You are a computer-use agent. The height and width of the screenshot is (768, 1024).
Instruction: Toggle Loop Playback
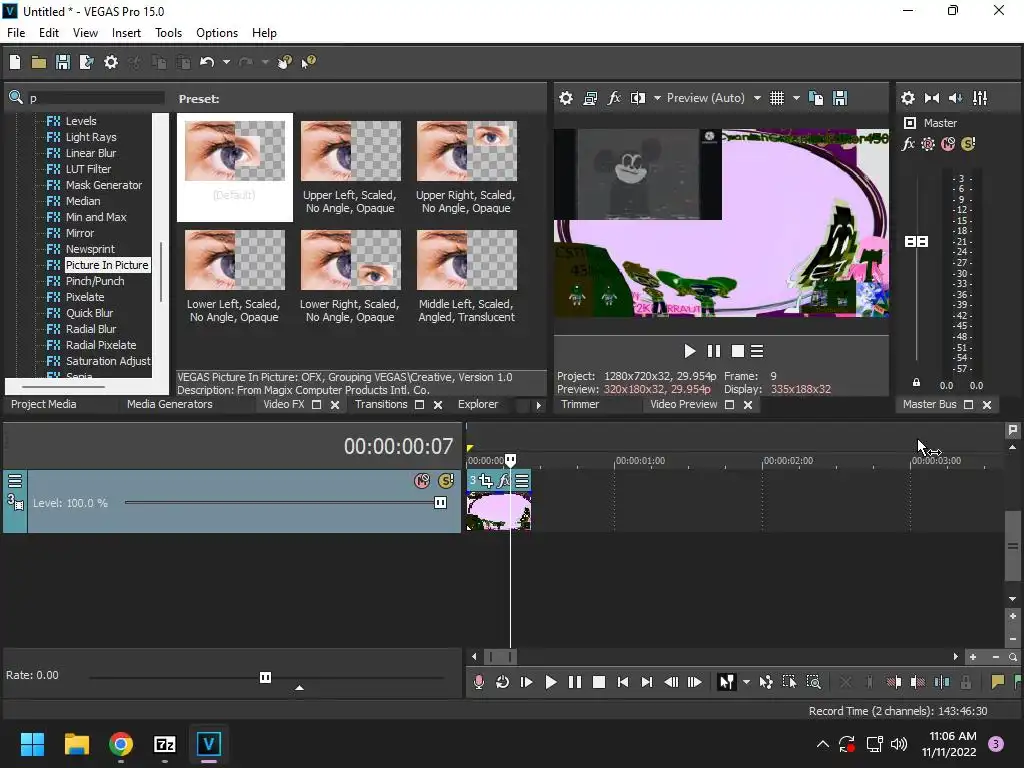tap(502, 682)
